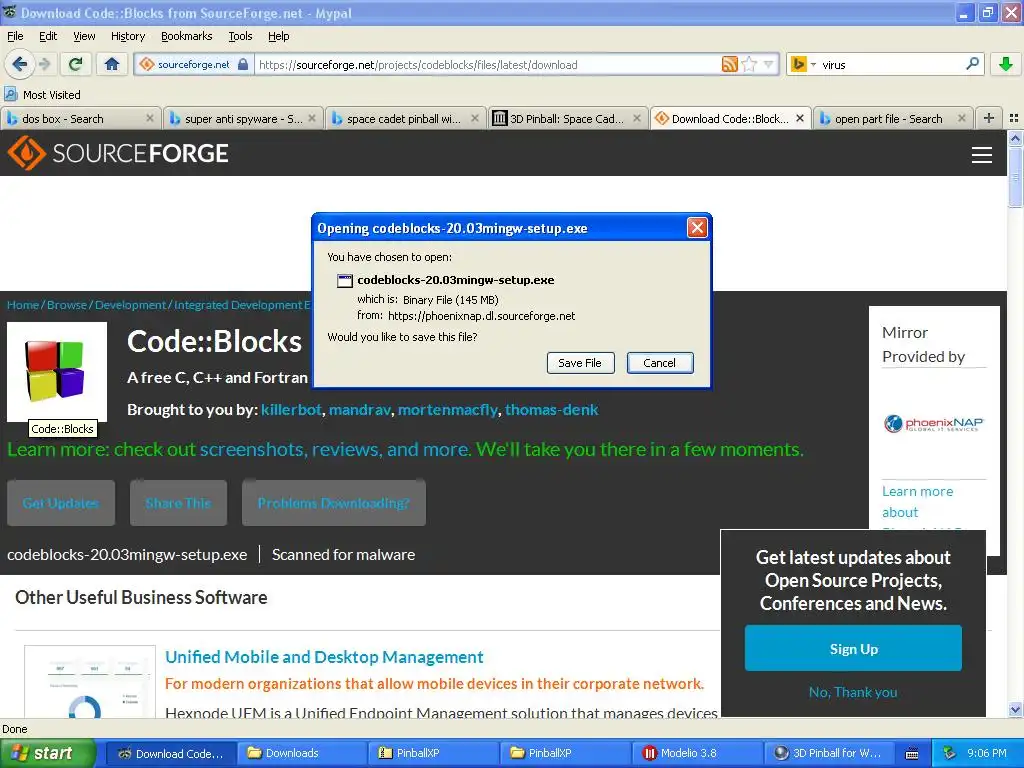
Task: Click the scrollbar down arrow
Action: tap(1015, 709)
